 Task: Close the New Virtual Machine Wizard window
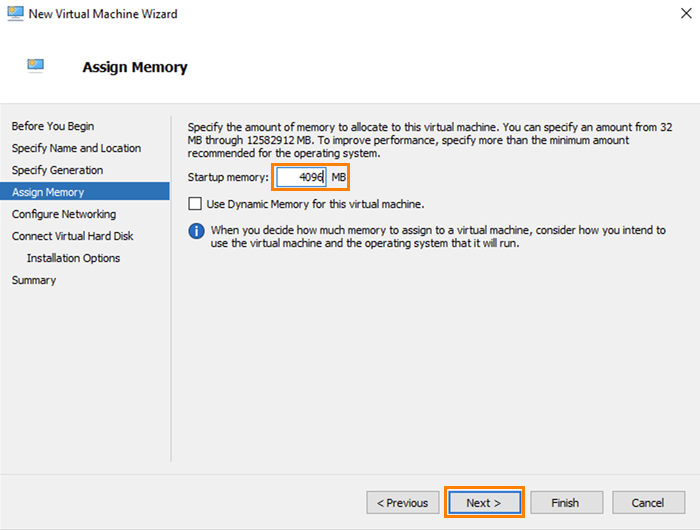click(x=676, y=14)
